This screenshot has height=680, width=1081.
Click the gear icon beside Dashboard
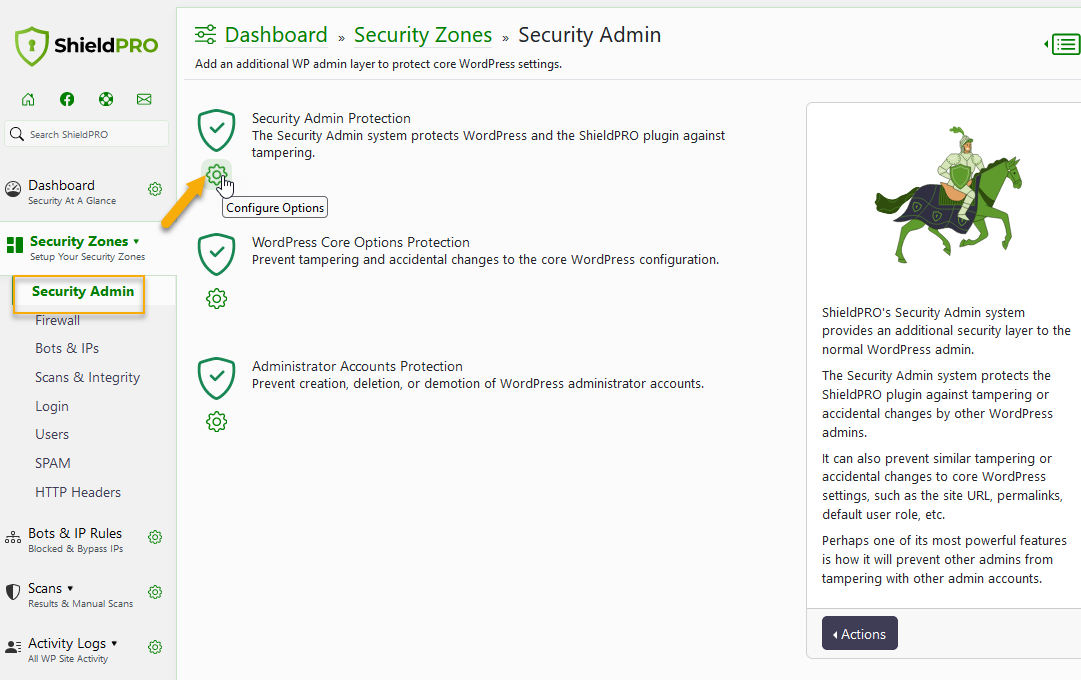(155, 189)
